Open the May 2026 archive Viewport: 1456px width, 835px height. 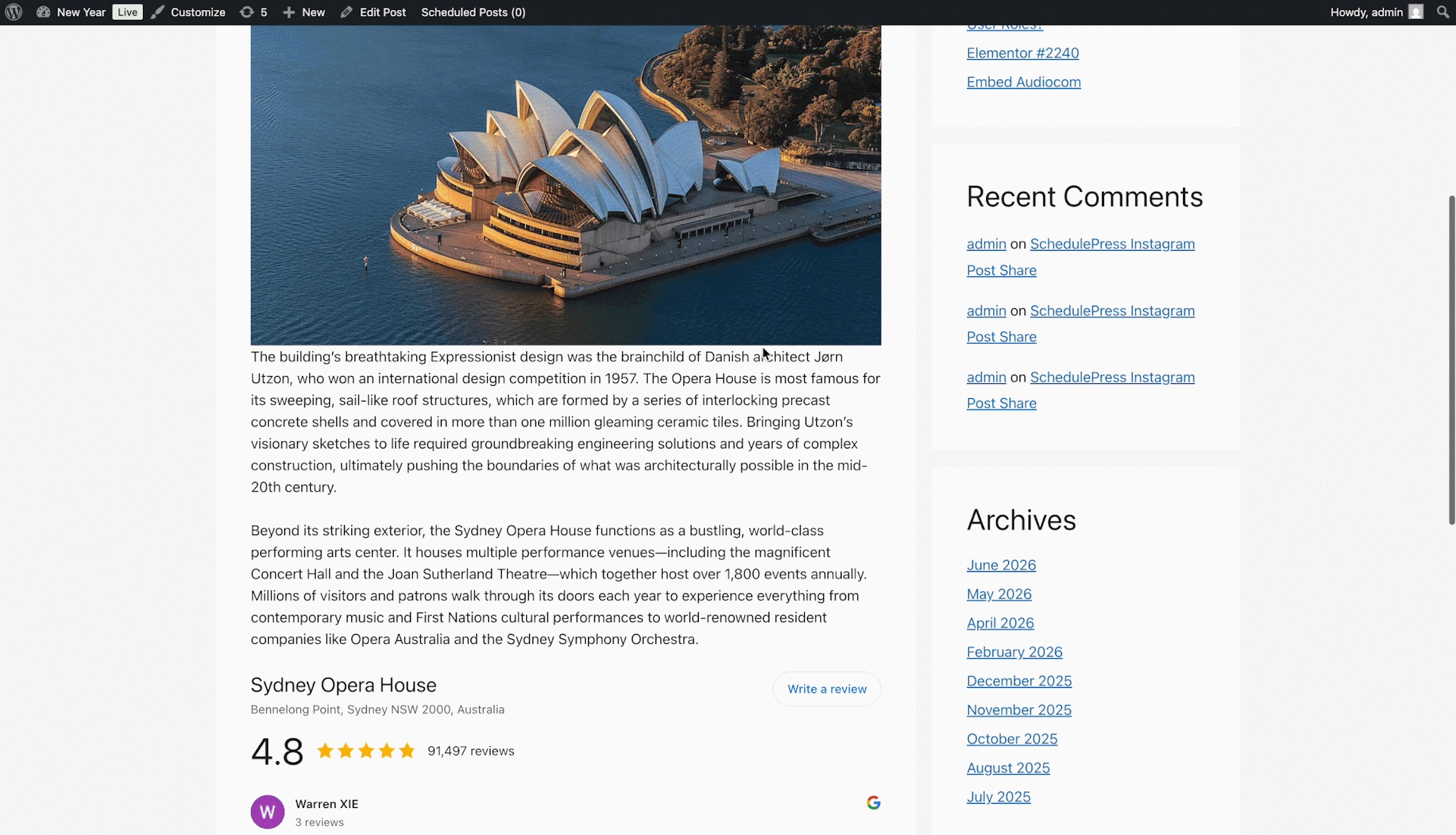point(999,594)
